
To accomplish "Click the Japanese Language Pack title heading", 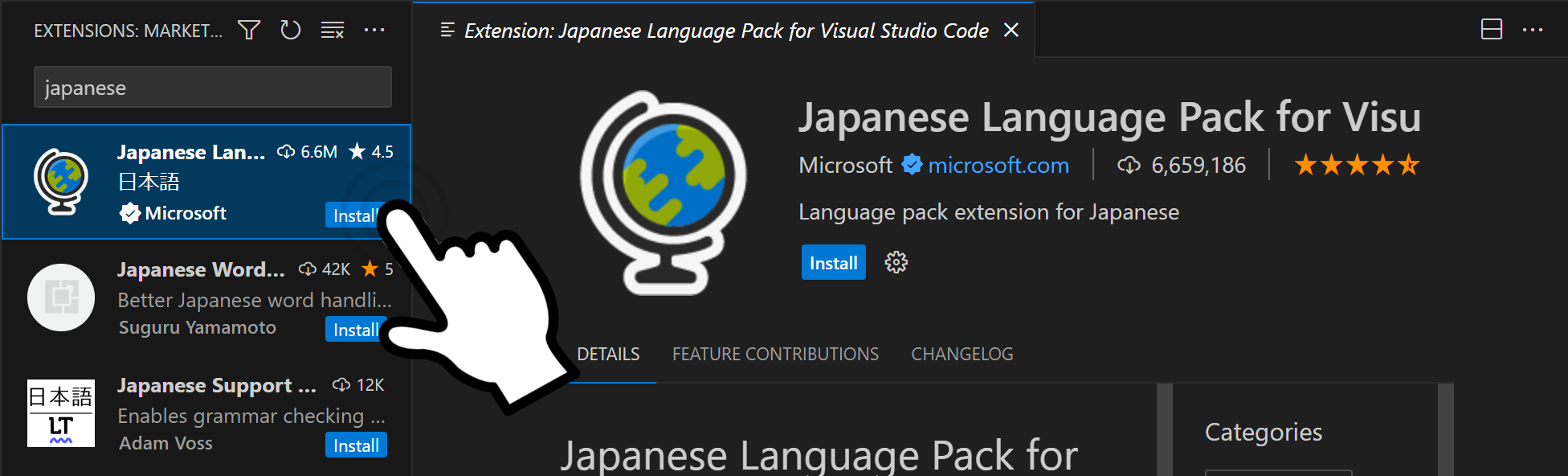I will [1109, 117].
